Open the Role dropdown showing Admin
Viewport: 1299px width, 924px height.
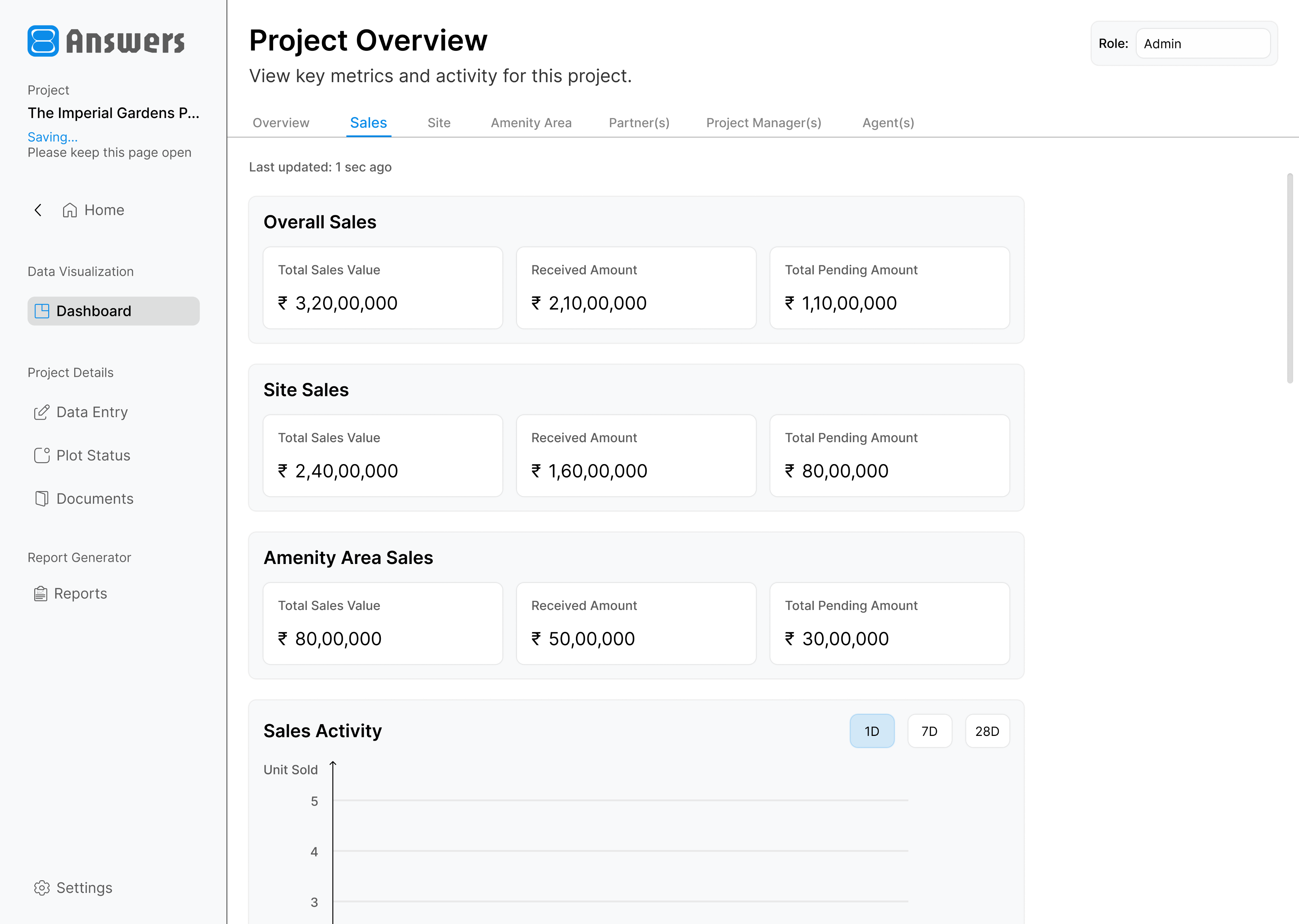[1203, 43]
